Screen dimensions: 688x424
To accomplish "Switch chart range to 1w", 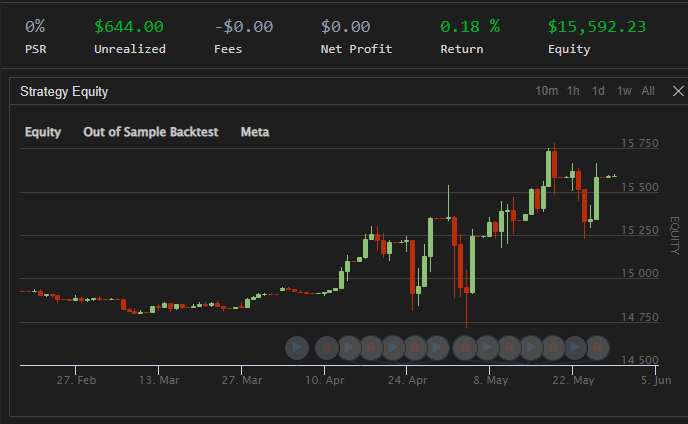I will tap(624, 91).
